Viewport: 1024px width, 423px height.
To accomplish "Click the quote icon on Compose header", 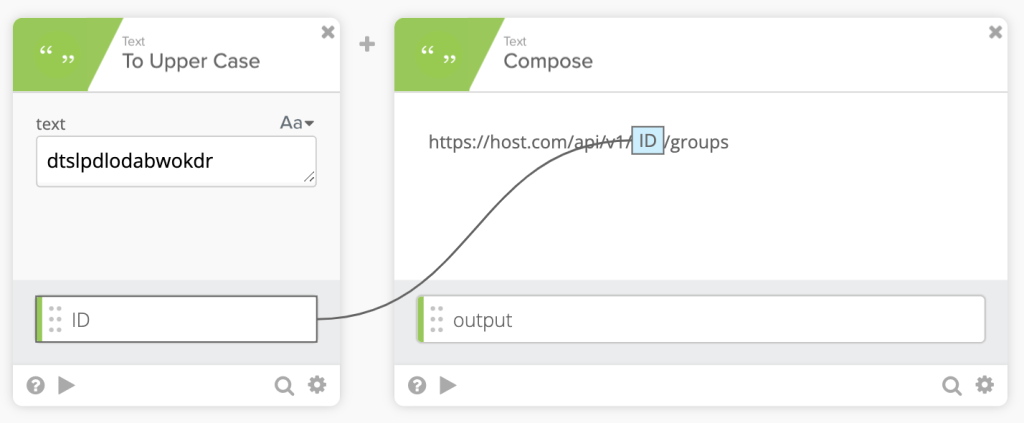I will 435,56.
